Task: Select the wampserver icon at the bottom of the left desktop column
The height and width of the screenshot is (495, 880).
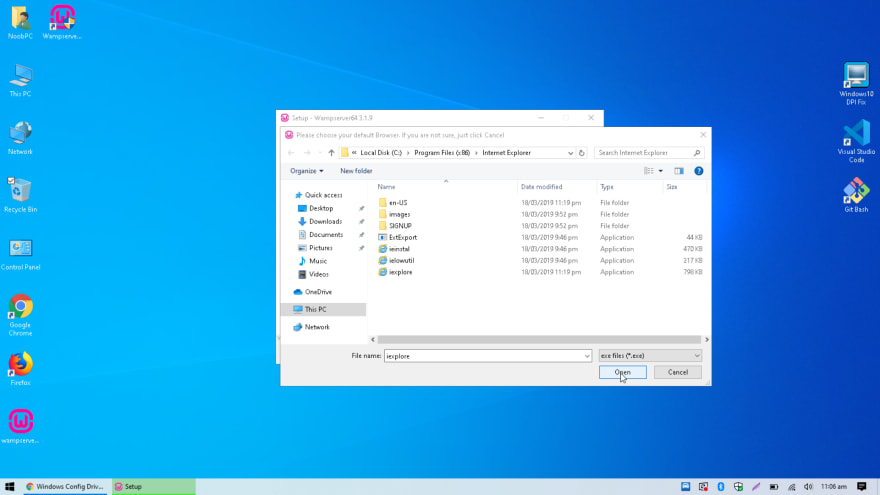Action: click(x=20, y=427)
